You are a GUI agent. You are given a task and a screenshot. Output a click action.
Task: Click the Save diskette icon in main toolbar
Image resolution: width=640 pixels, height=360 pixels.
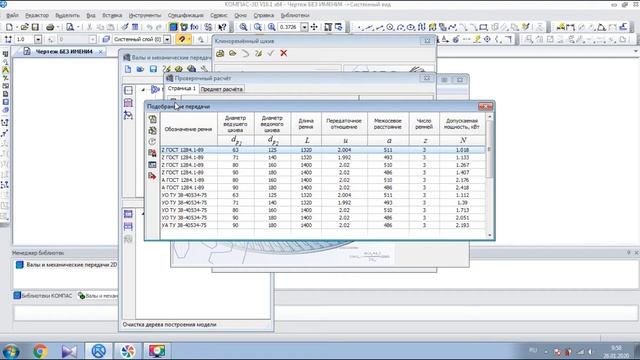point(35,27)
